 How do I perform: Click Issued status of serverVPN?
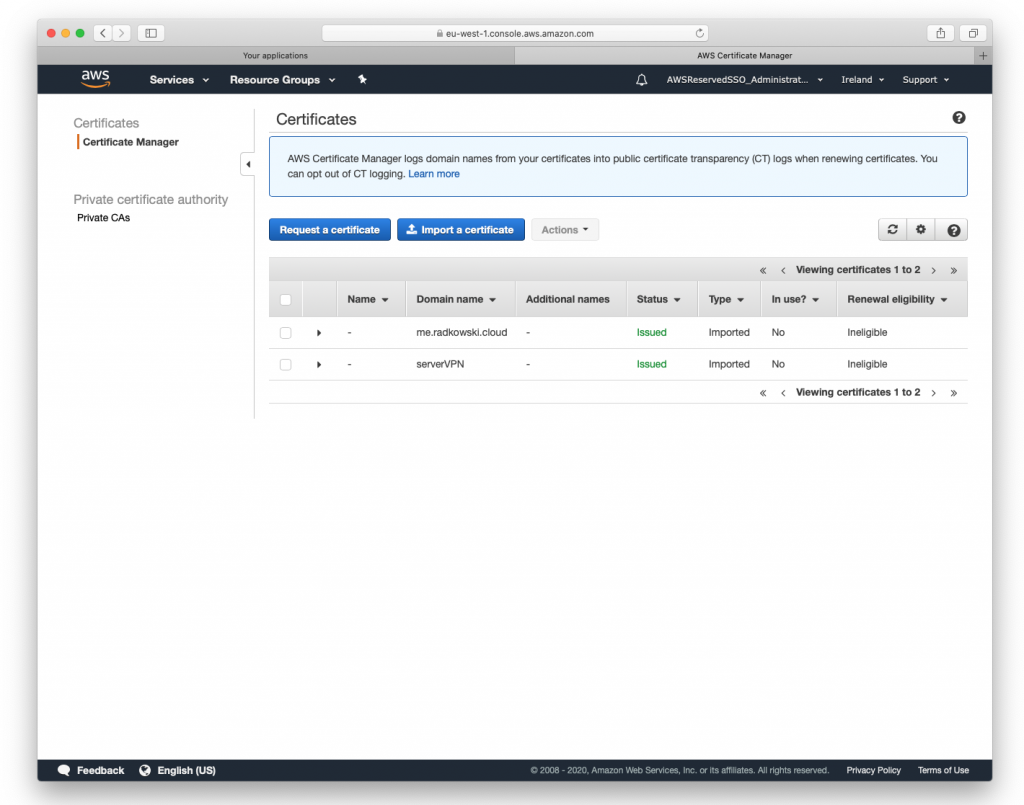(652, 364)
